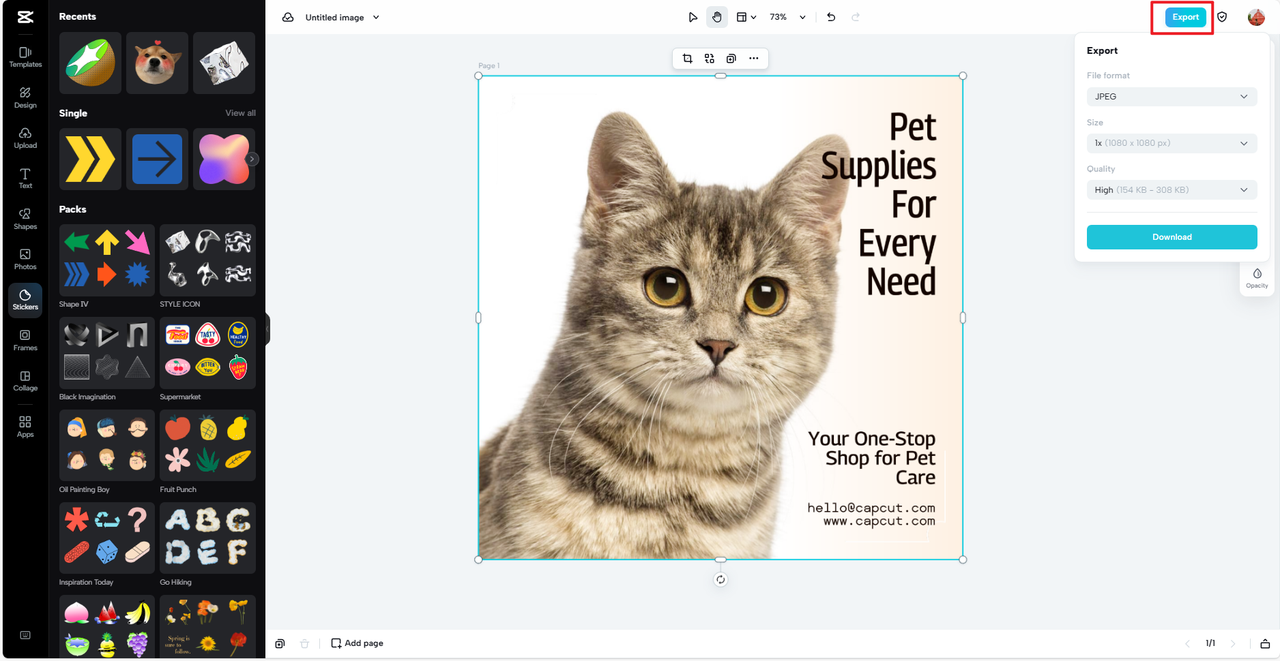Select the dog with heart sticker
The width and height of the screenshot is (1280, 661).
pos(157,63)
